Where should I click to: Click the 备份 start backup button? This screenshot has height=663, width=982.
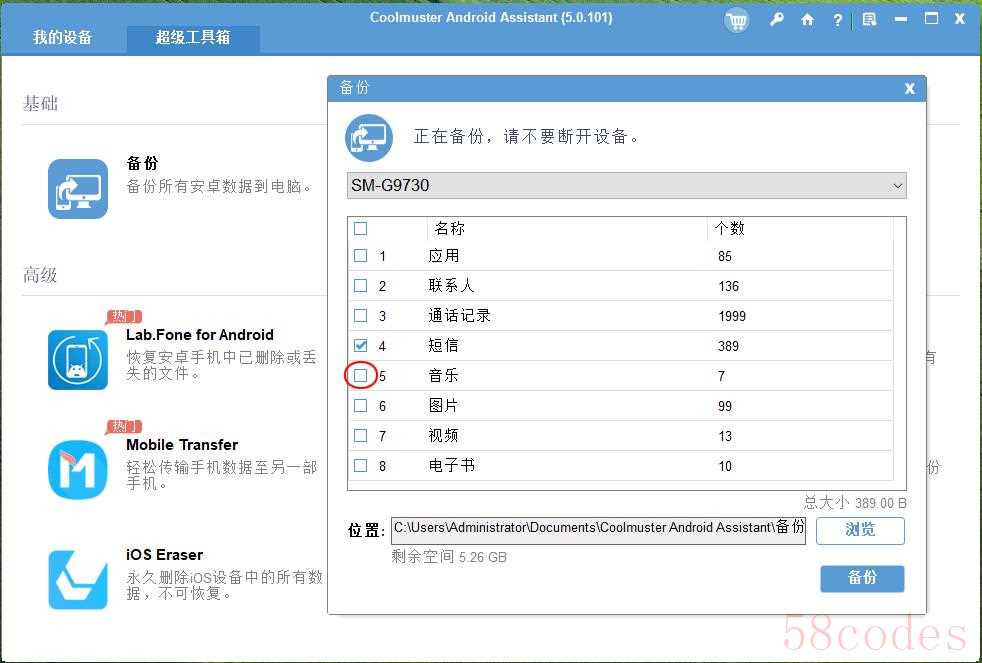coord(862,578)
